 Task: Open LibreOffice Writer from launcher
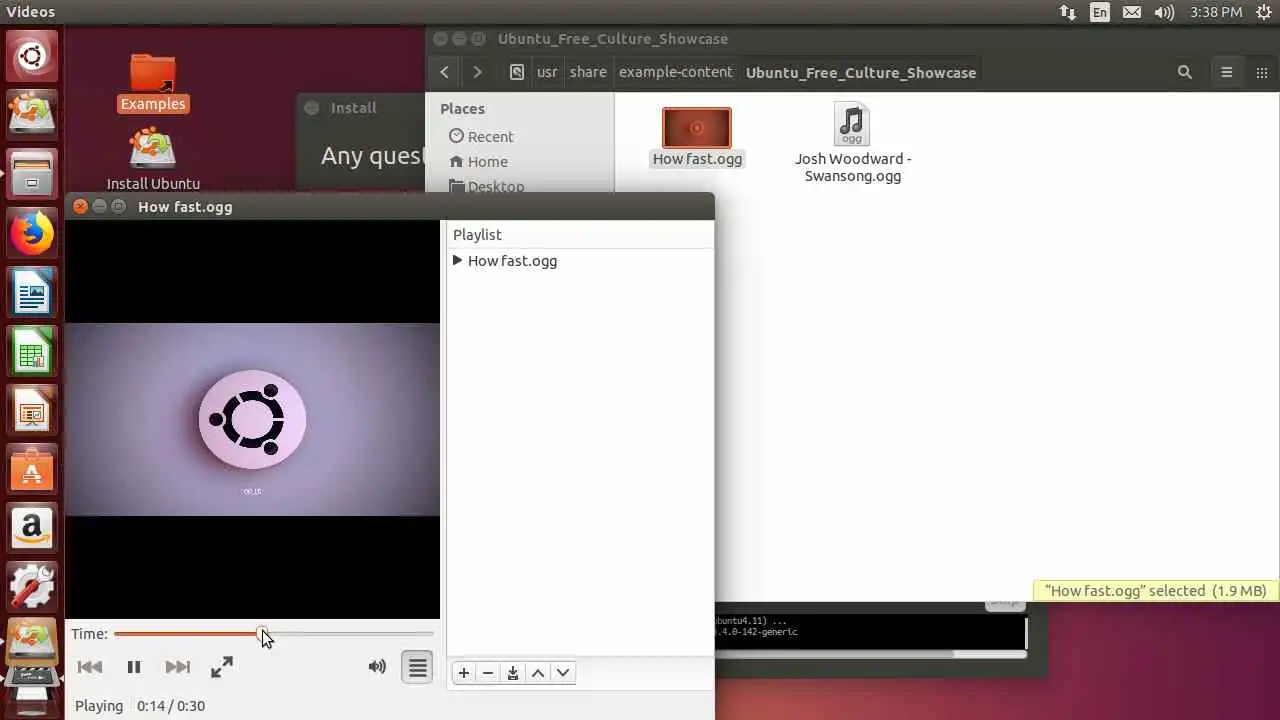coord(32,294)
